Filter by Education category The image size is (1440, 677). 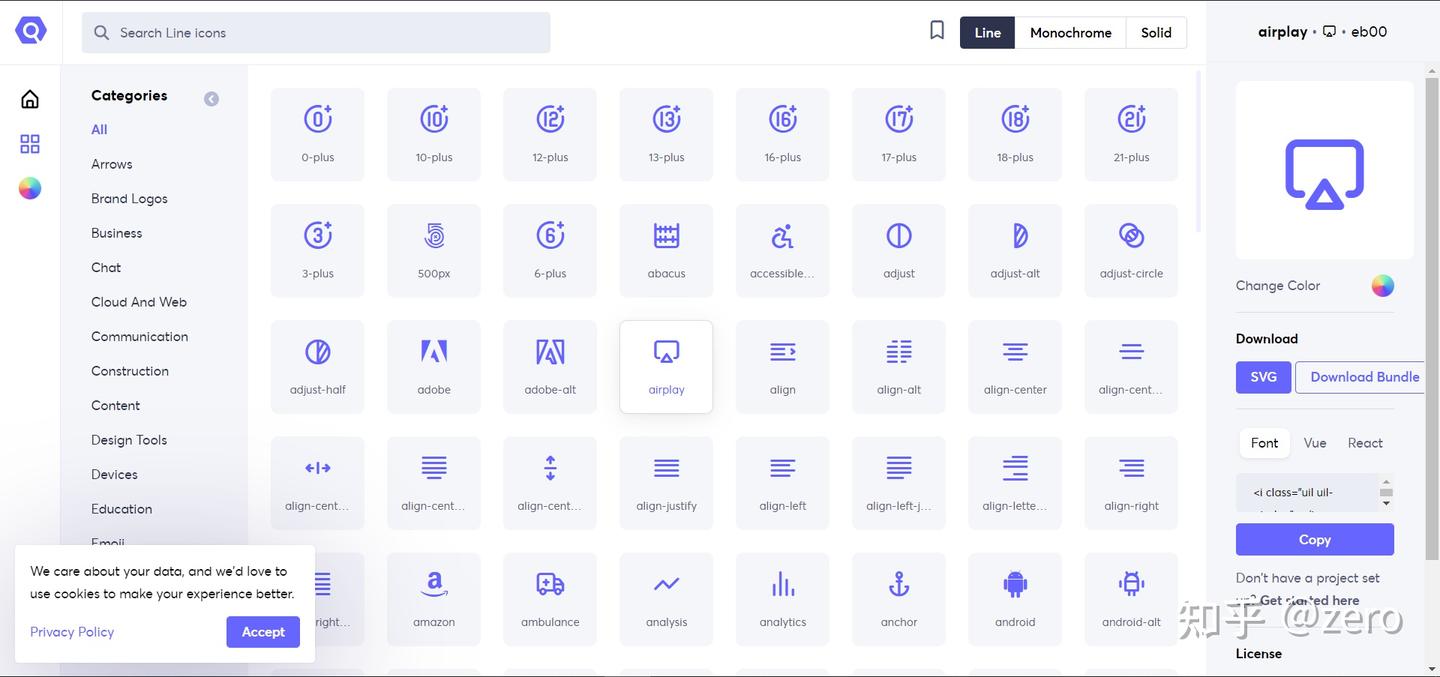(x=121, y=509)
